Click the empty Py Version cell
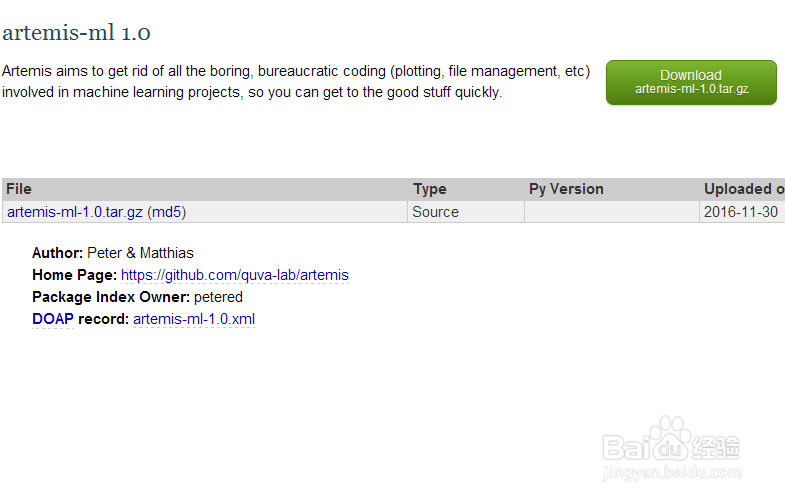Image resolution: width=785 pixels, height=500 pixels. (611, 212)
